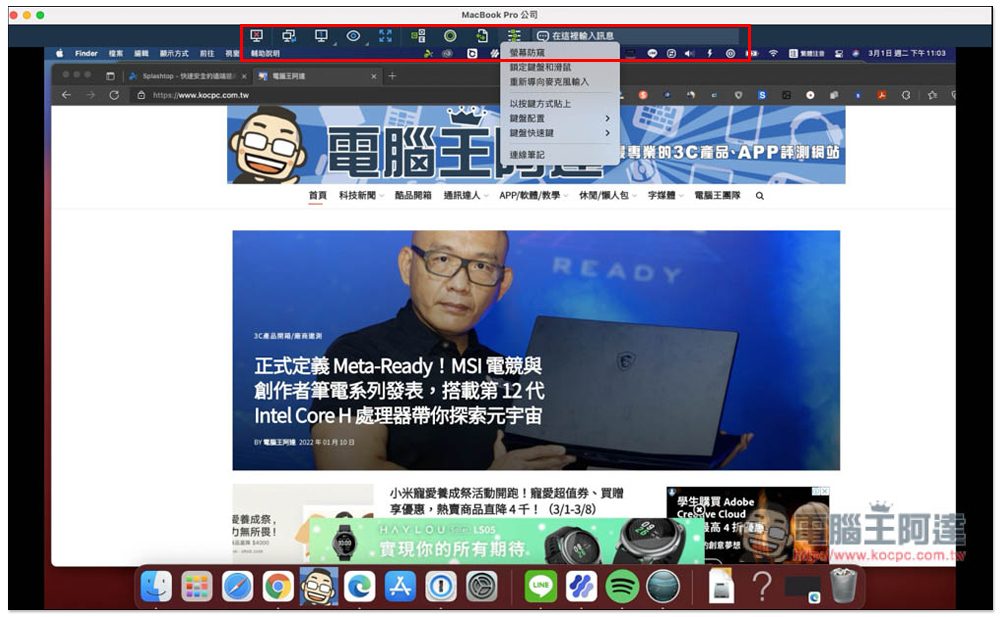Open LINE app from the Dock

540,586
